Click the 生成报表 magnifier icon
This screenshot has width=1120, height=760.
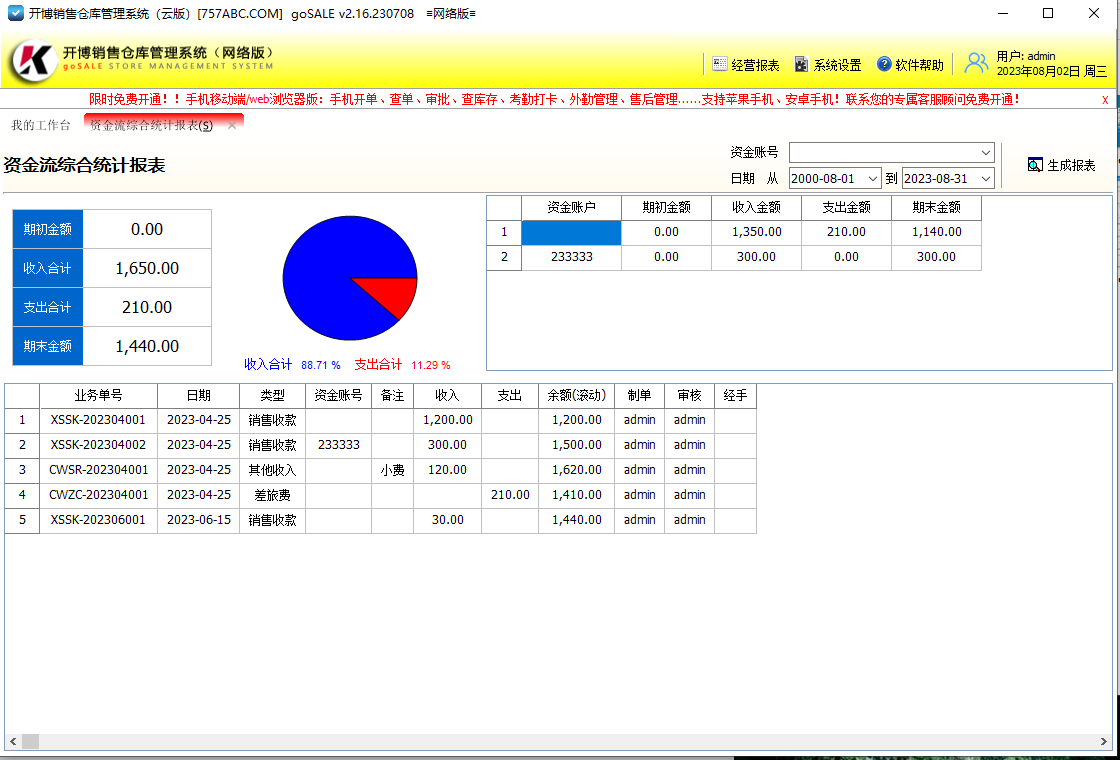[1035, 165]
